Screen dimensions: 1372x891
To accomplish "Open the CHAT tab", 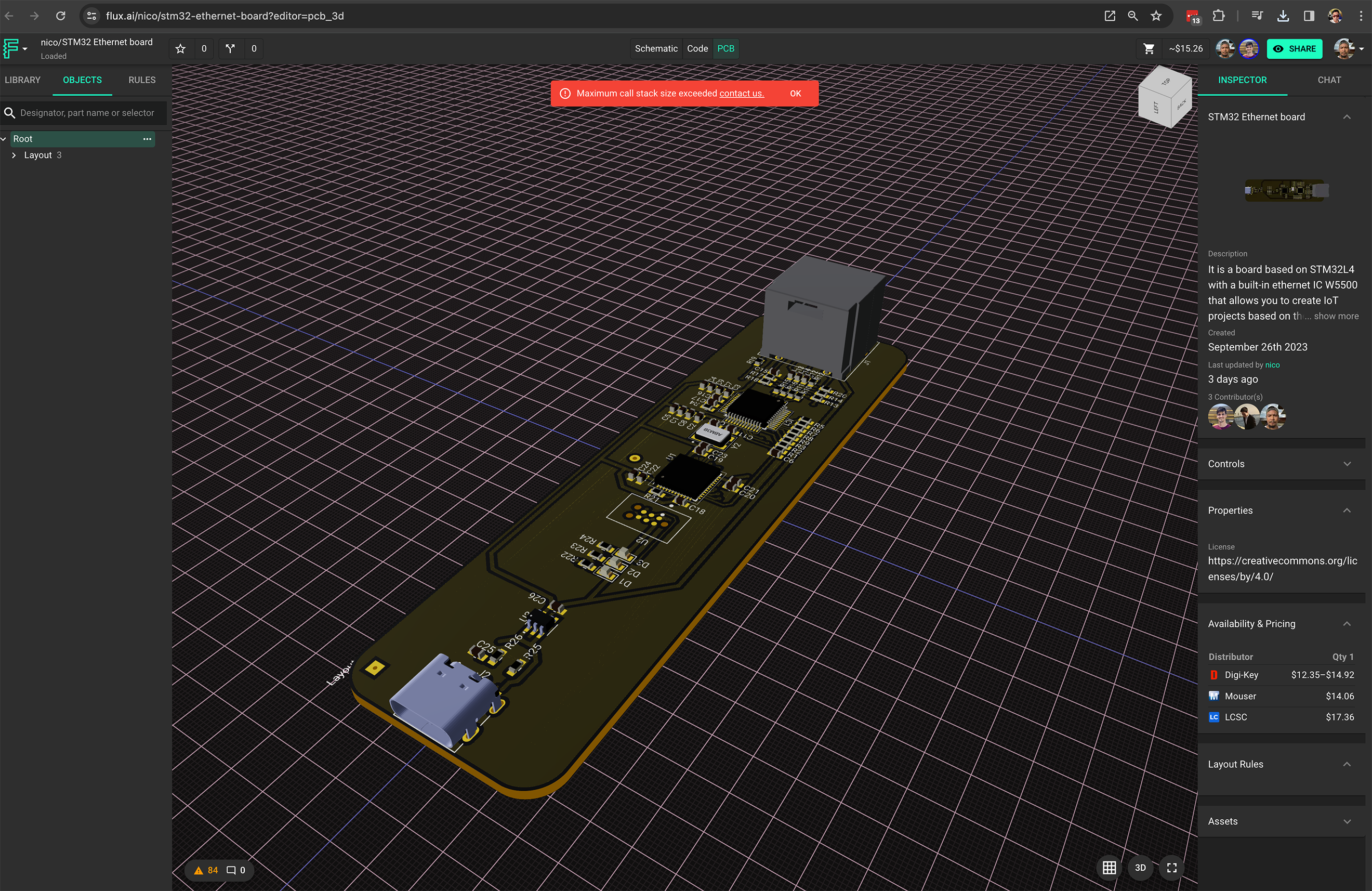I will [1329, 80].
